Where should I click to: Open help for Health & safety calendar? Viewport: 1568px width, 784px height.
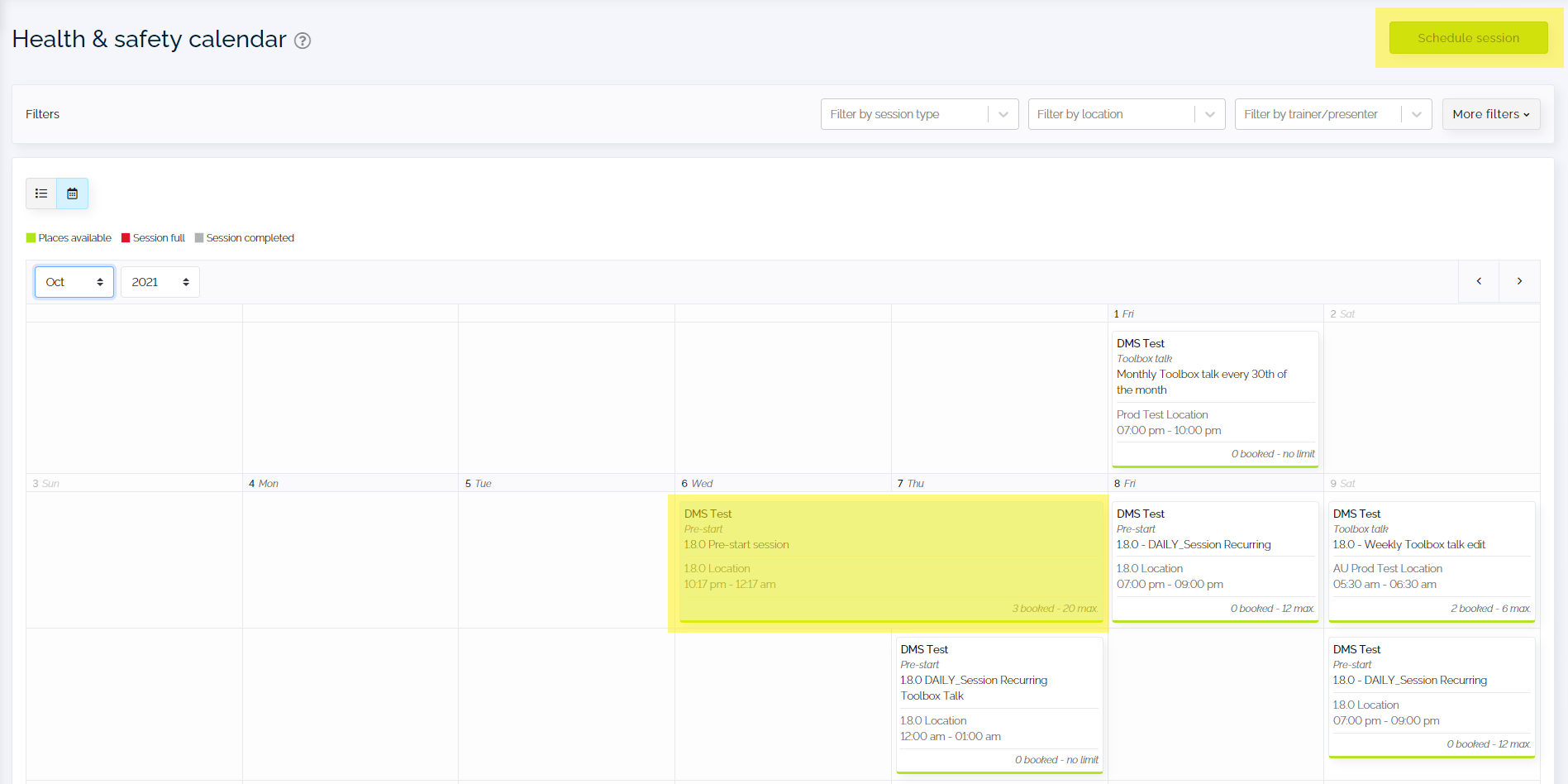[303, 40]
